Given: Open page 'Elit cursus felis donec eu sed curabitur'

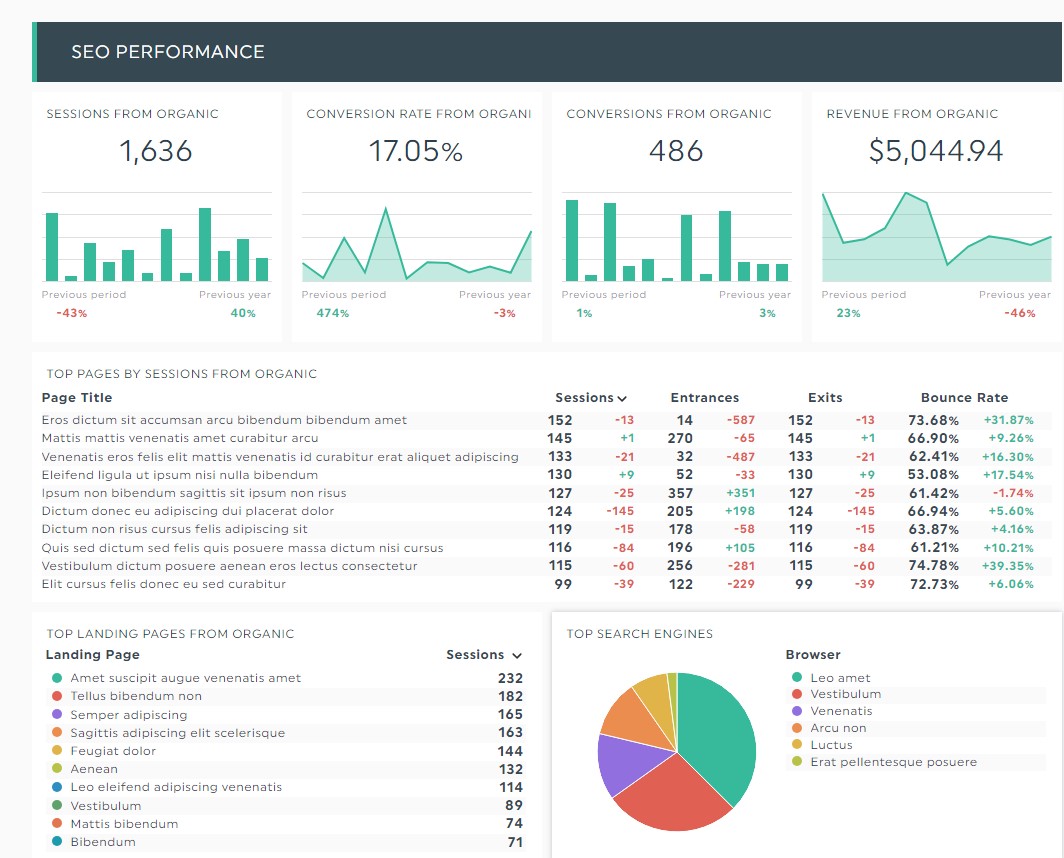Looking at the screenshot, I should pyautogui.click(x=164, y=584).
